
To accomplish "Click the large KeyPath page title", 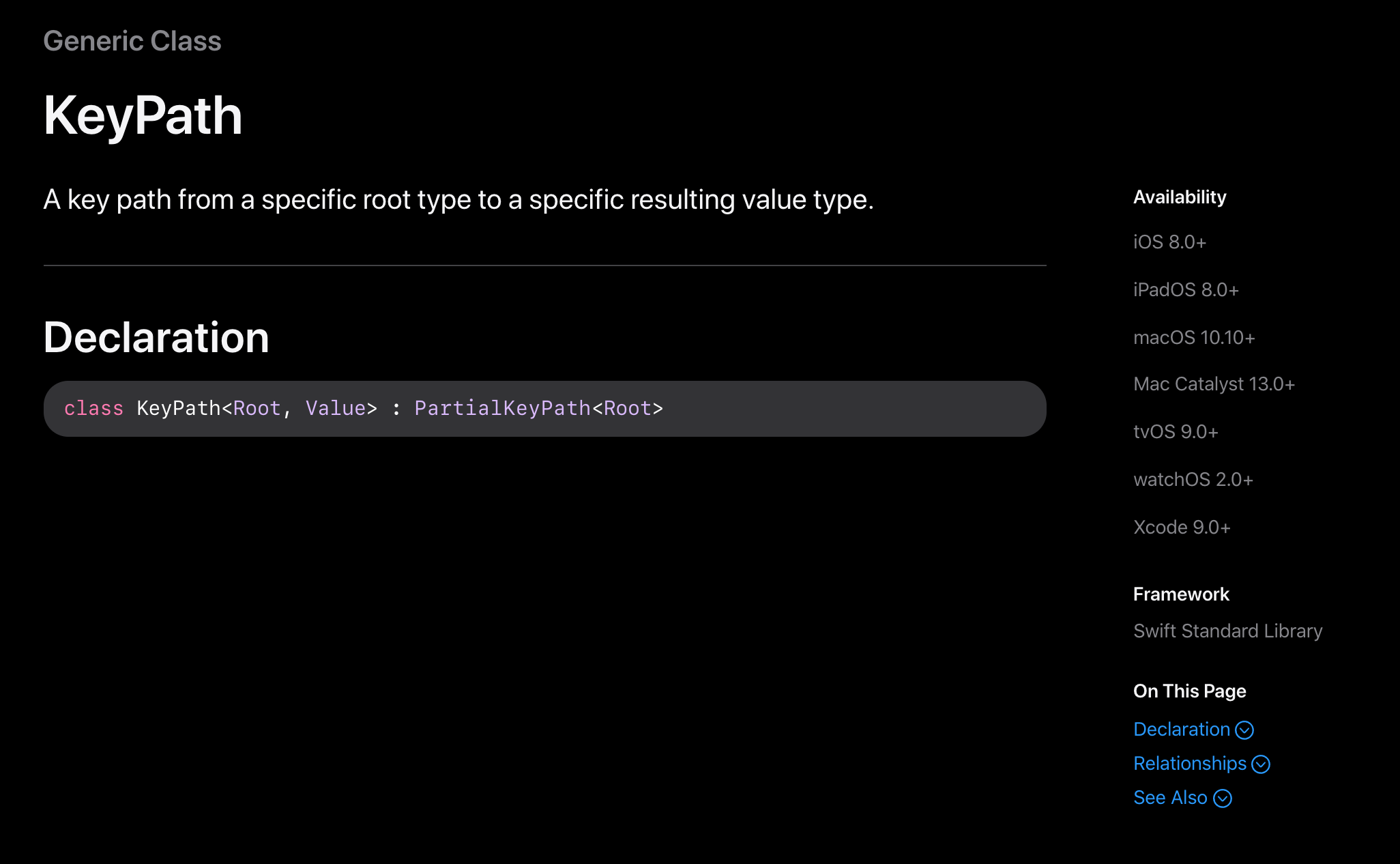I will point(143,115).
